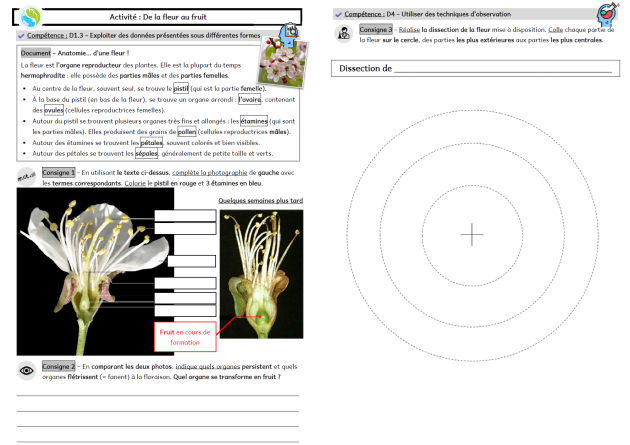
Task: Click the leaf globe logo in title bar
Action: [x=31, y=17]
